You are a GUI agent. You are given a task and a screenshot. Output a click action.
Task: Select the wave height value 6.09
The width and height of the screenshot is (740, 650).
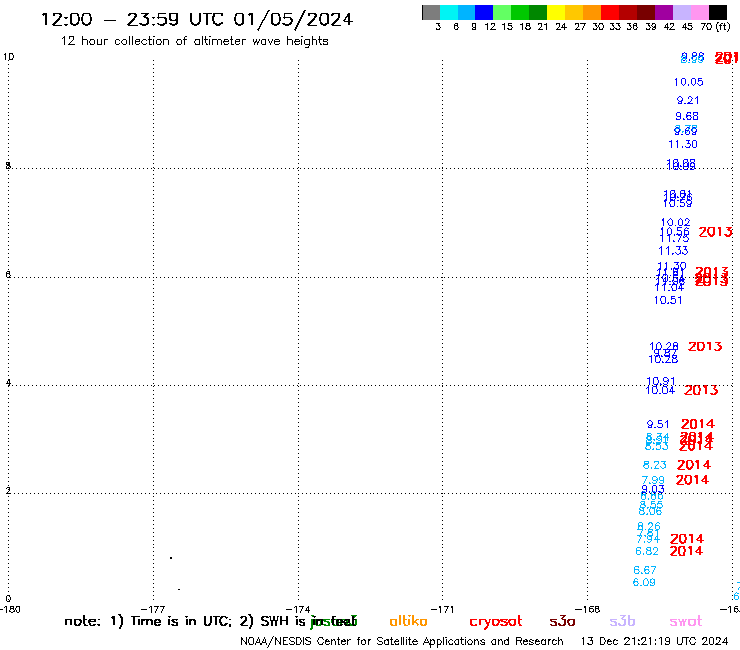click(644, 582)
